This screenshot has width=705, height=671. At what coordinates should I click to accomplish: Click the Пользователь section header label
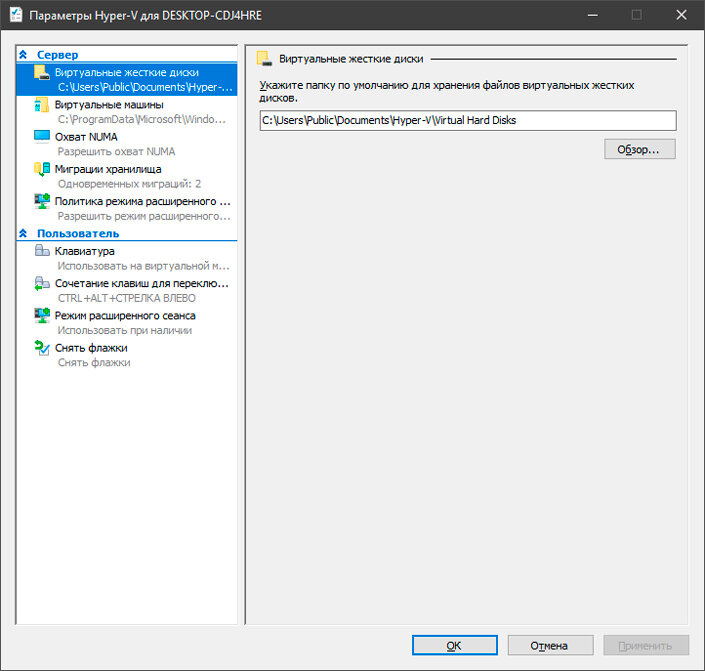[78, 233]
